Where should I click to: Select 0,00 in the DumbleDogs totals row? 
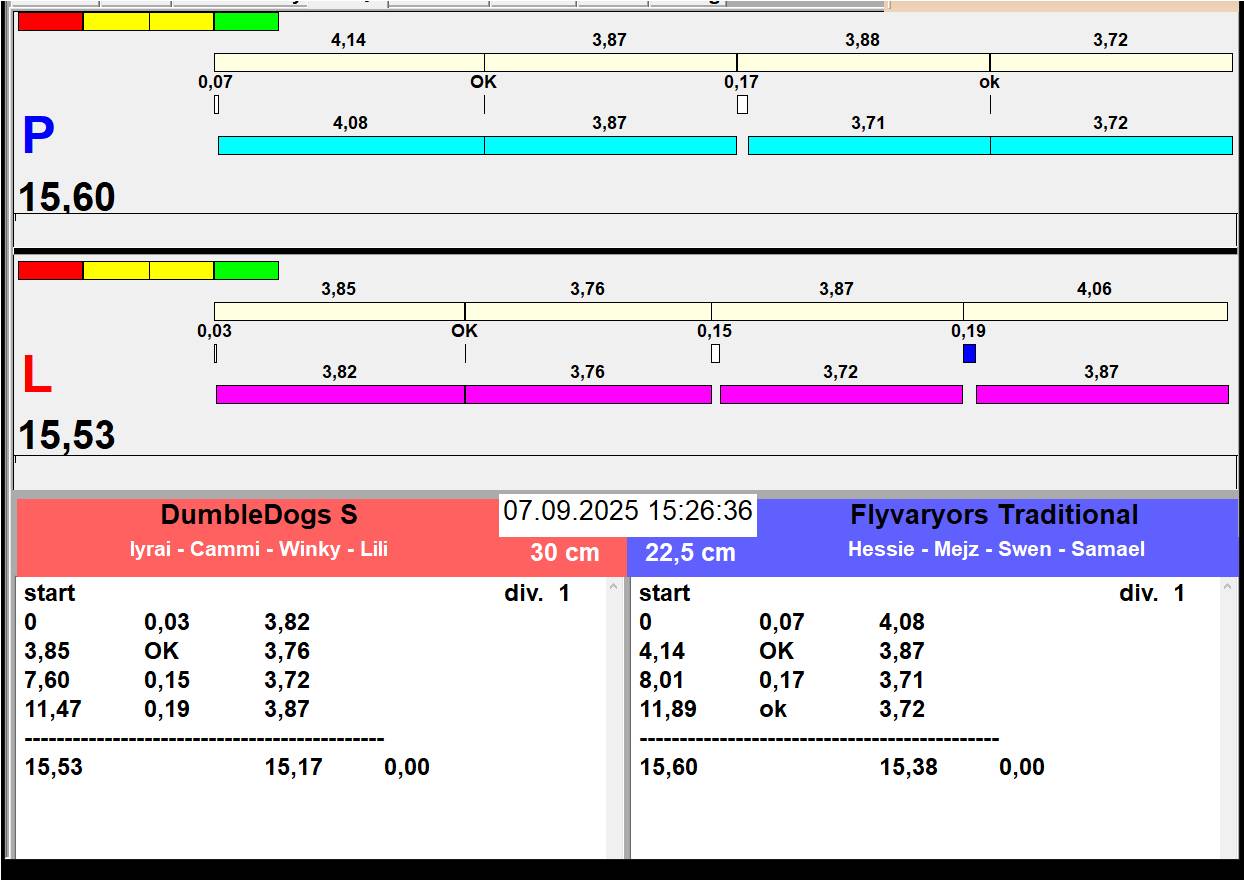(x=407, y=767)
